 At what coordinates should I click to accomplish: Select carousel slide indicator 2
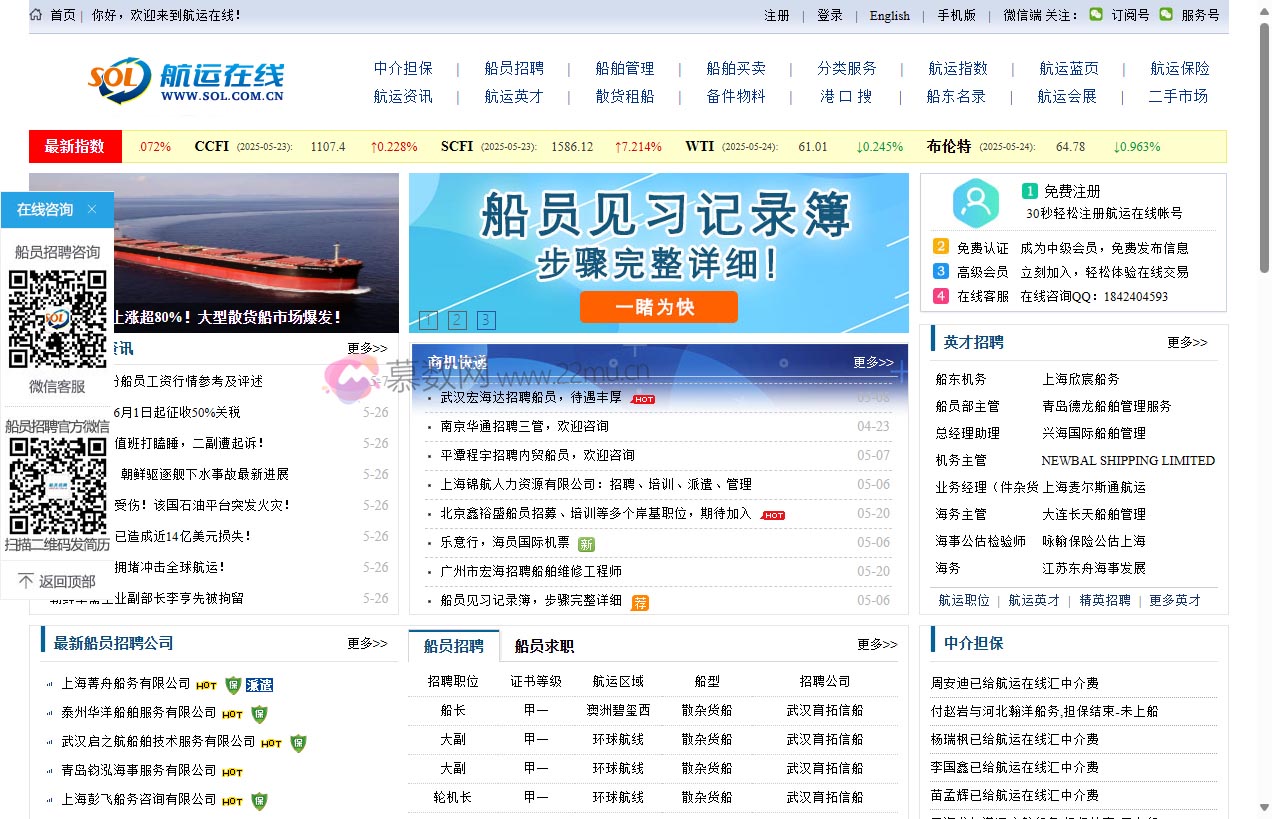click(457, 320)
